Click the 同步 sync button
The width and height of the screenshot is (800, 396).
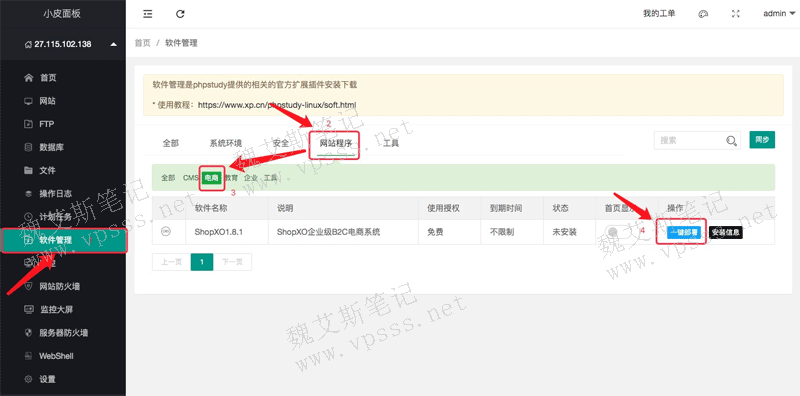point(762,140)
